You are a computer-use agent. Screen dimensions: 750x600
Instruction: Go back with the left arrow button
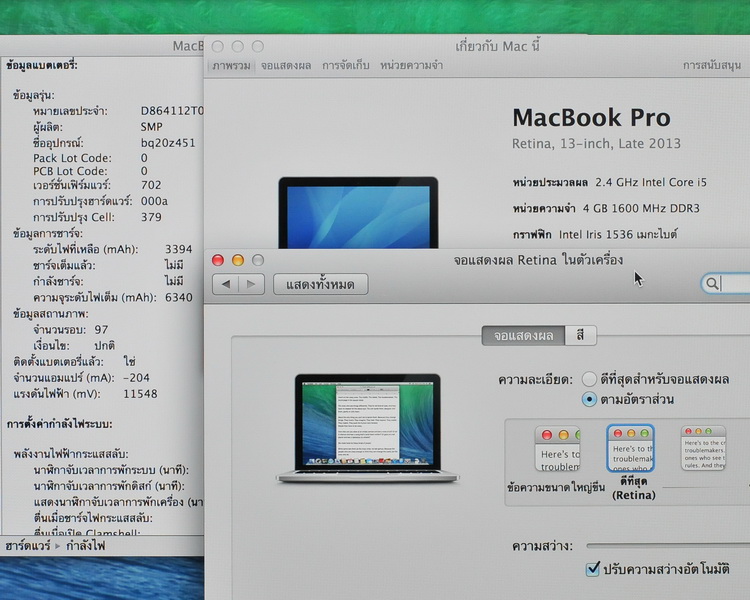click(x=225, y=284)
